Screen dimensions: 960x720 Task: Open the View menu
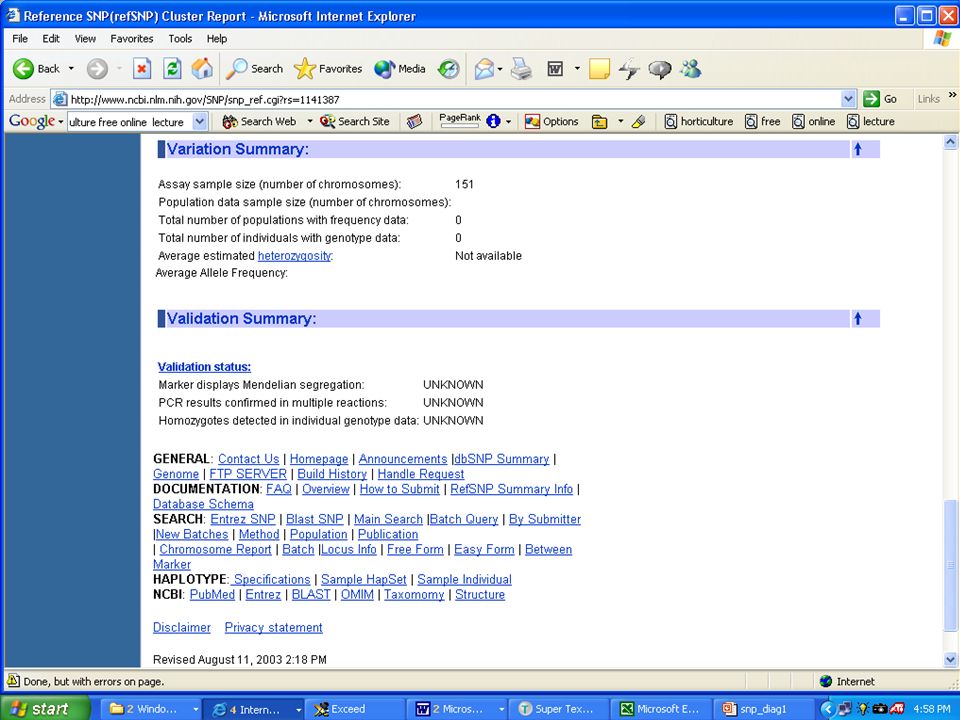pos(85,39)
